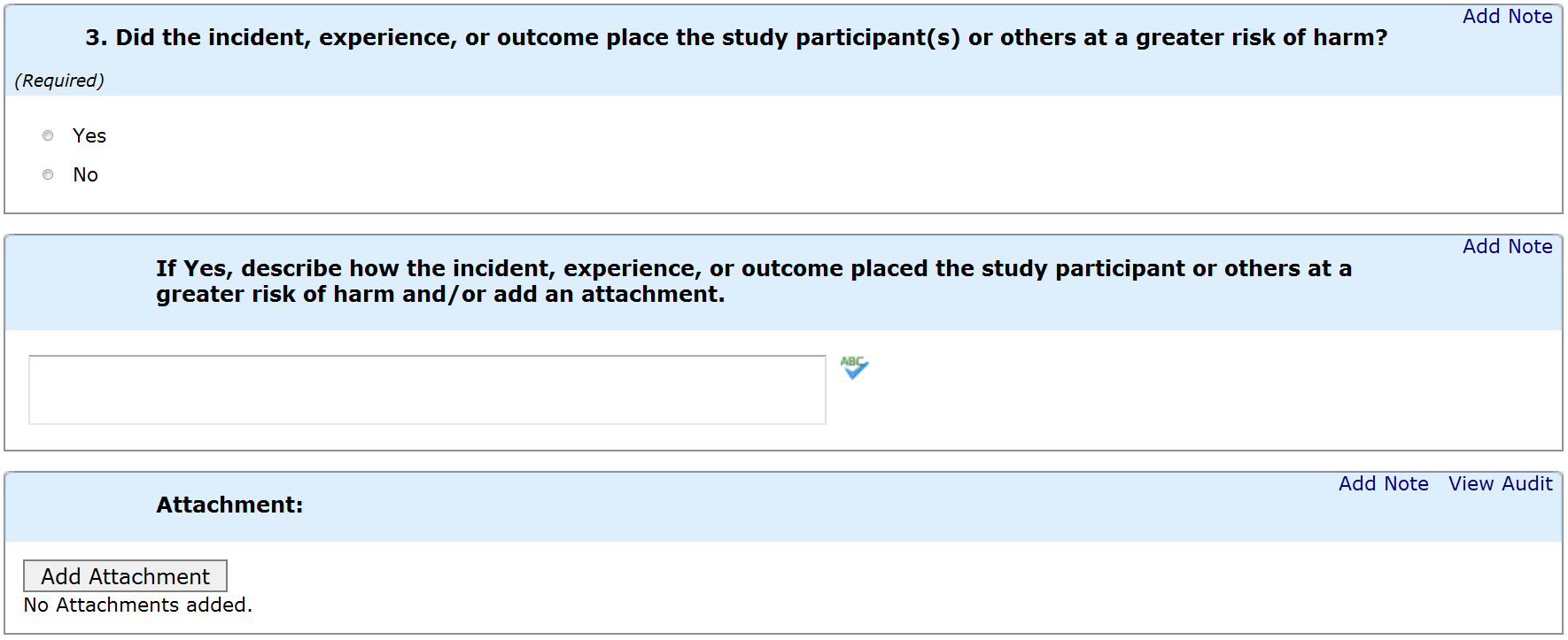Open View Audit for the Attachment section
This screenshot has height=640, width=1568.
point(1500,484)
